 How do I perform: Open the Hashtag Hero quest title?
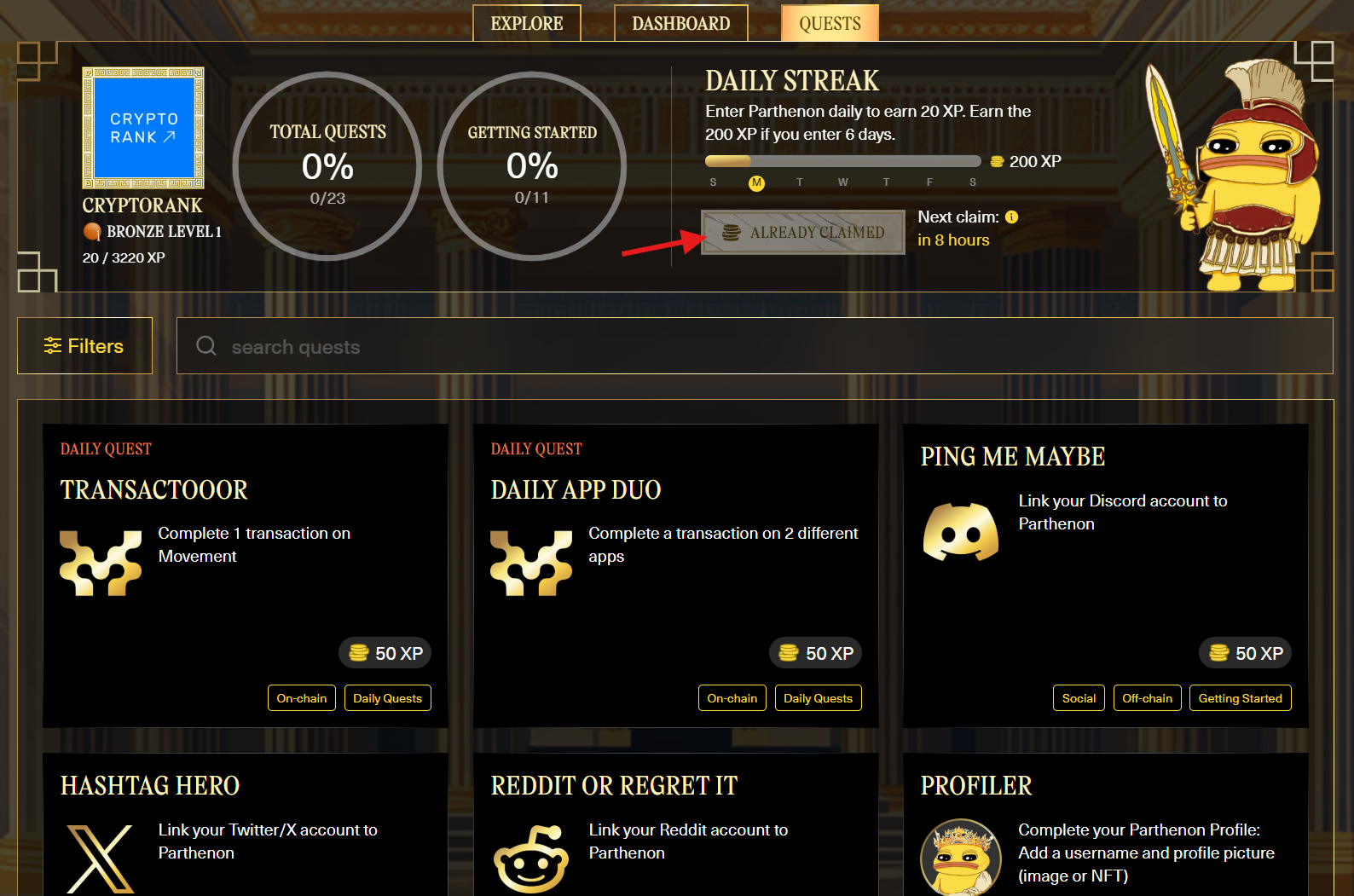(150, 785)
